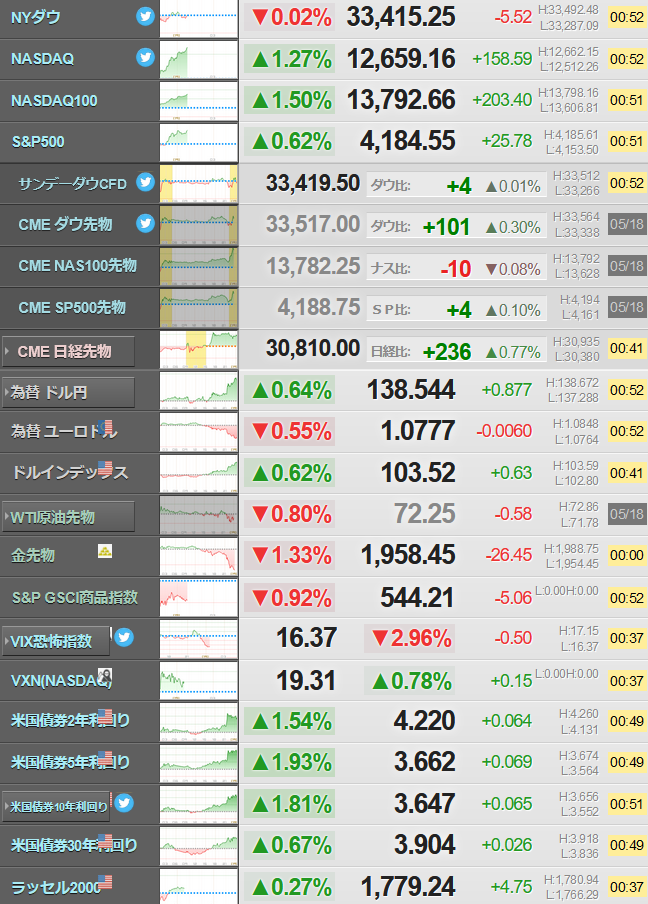Click the flag icon on 為替 ユーロドル
This screenshot has width=648, height=904.
click(105, 427)
